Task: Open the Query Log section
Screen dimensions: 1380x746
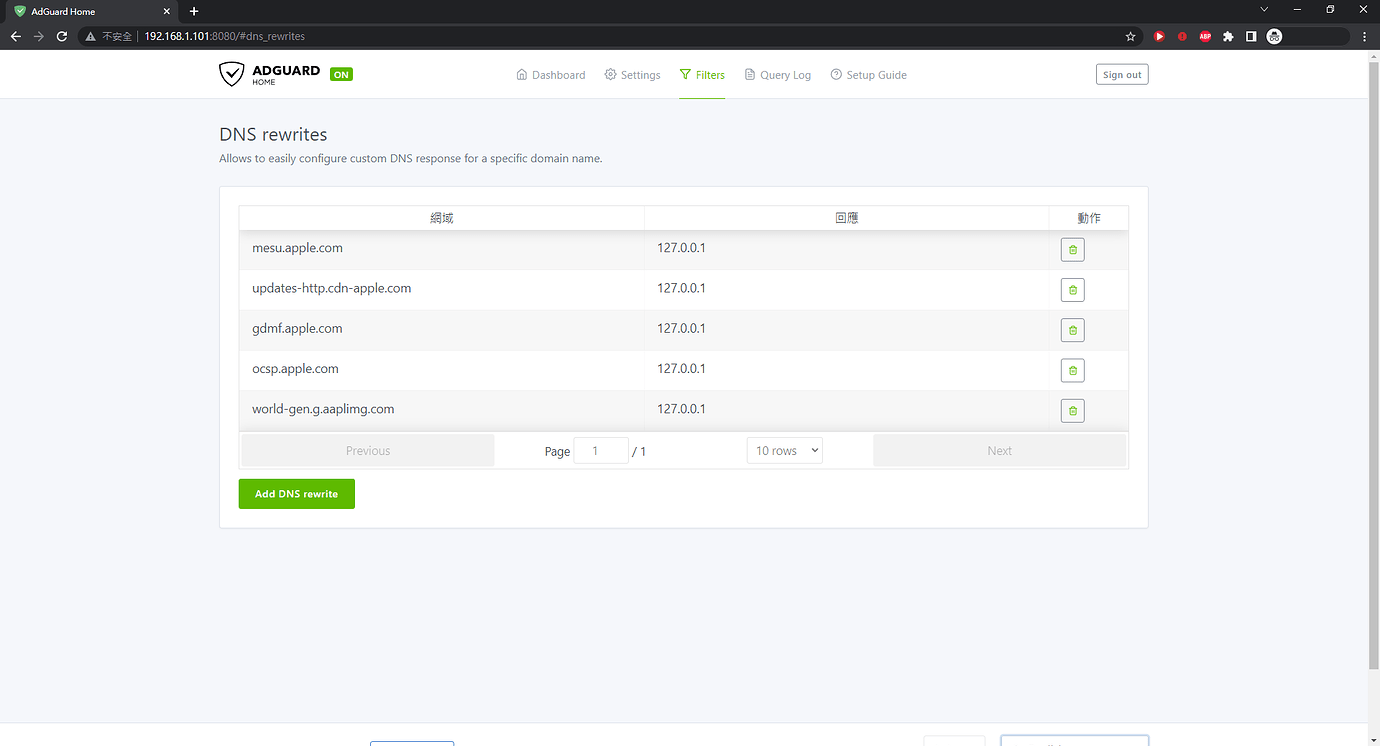Action: [778, 74]
